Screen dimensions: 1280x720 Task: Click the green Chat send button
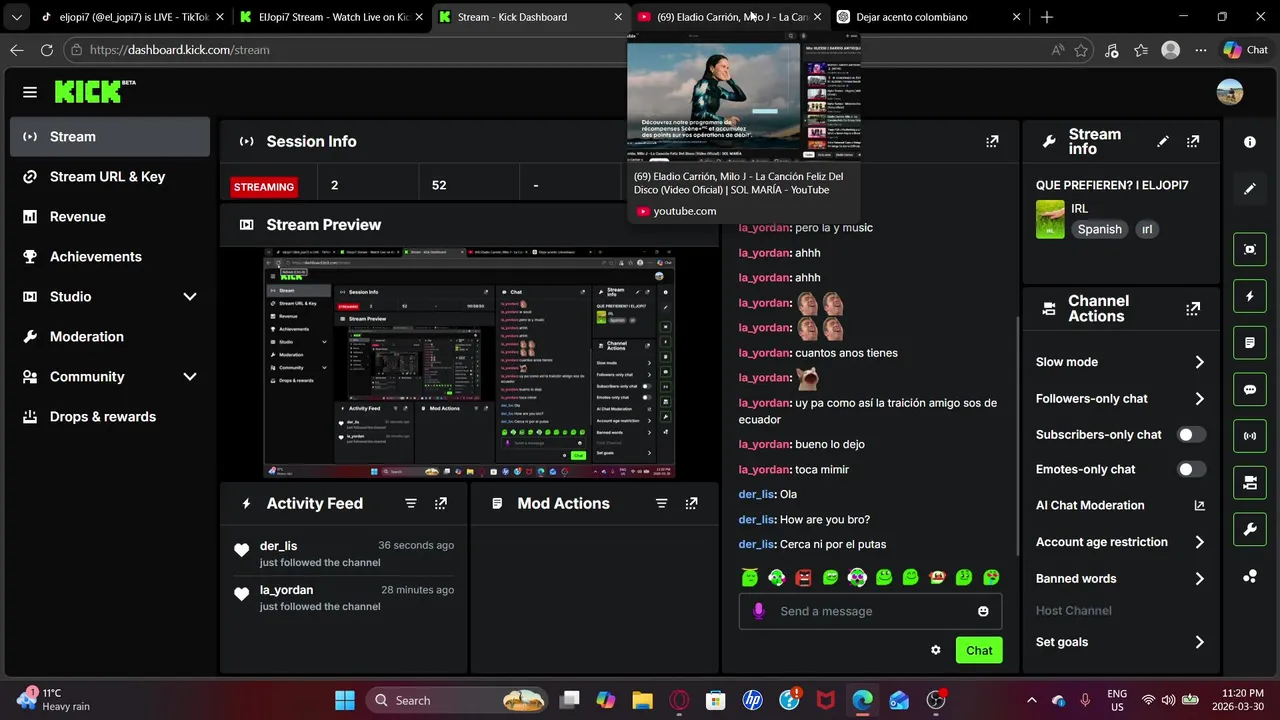click(x=979, y=650)
